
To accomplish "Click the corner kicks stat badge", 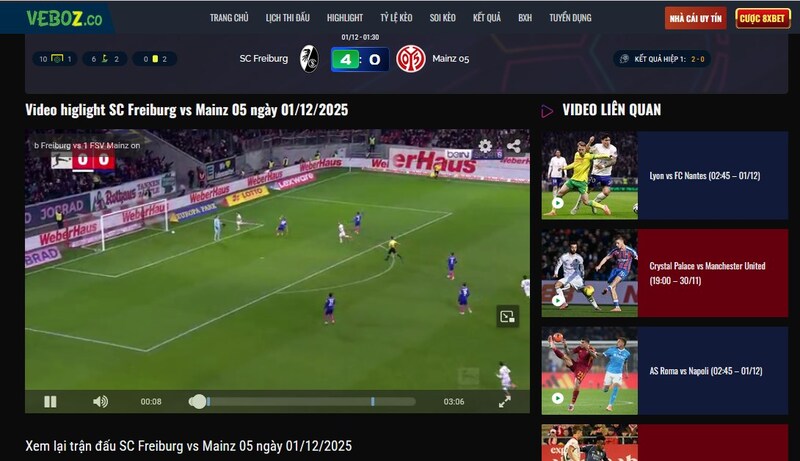I will [x=105, y=59].
